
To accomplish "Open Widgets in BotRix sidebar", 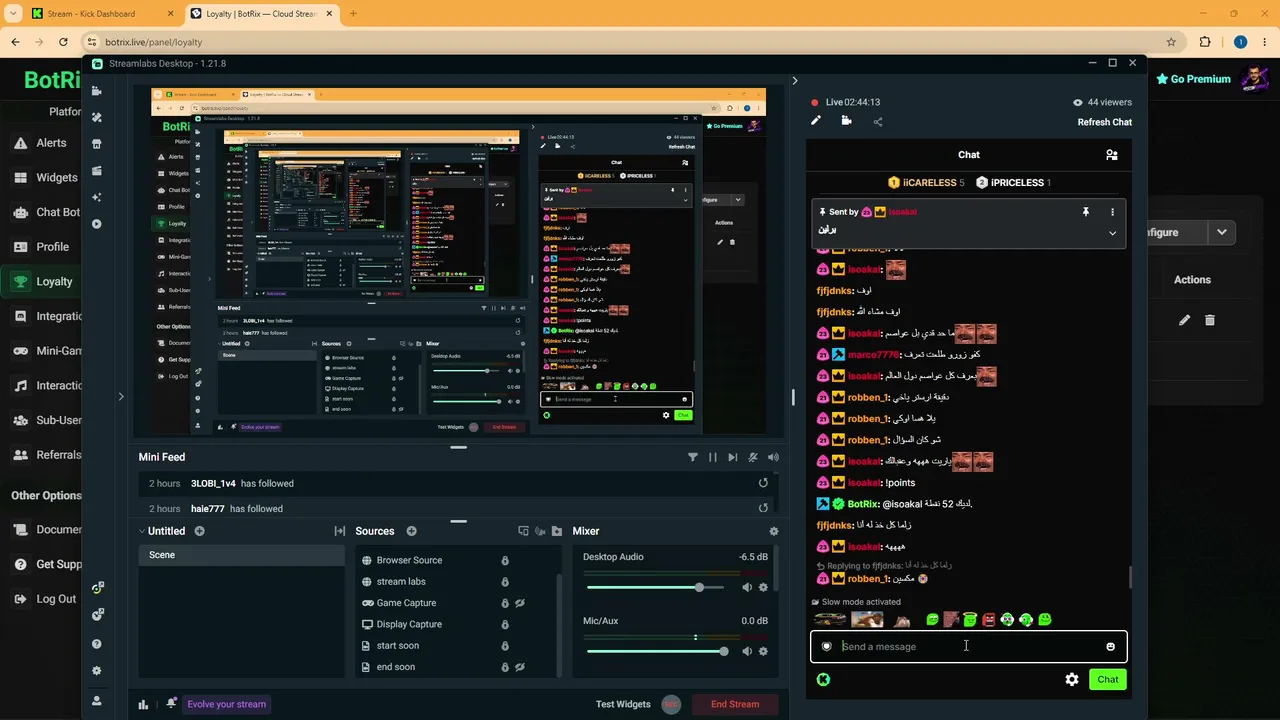I will 45,178.
